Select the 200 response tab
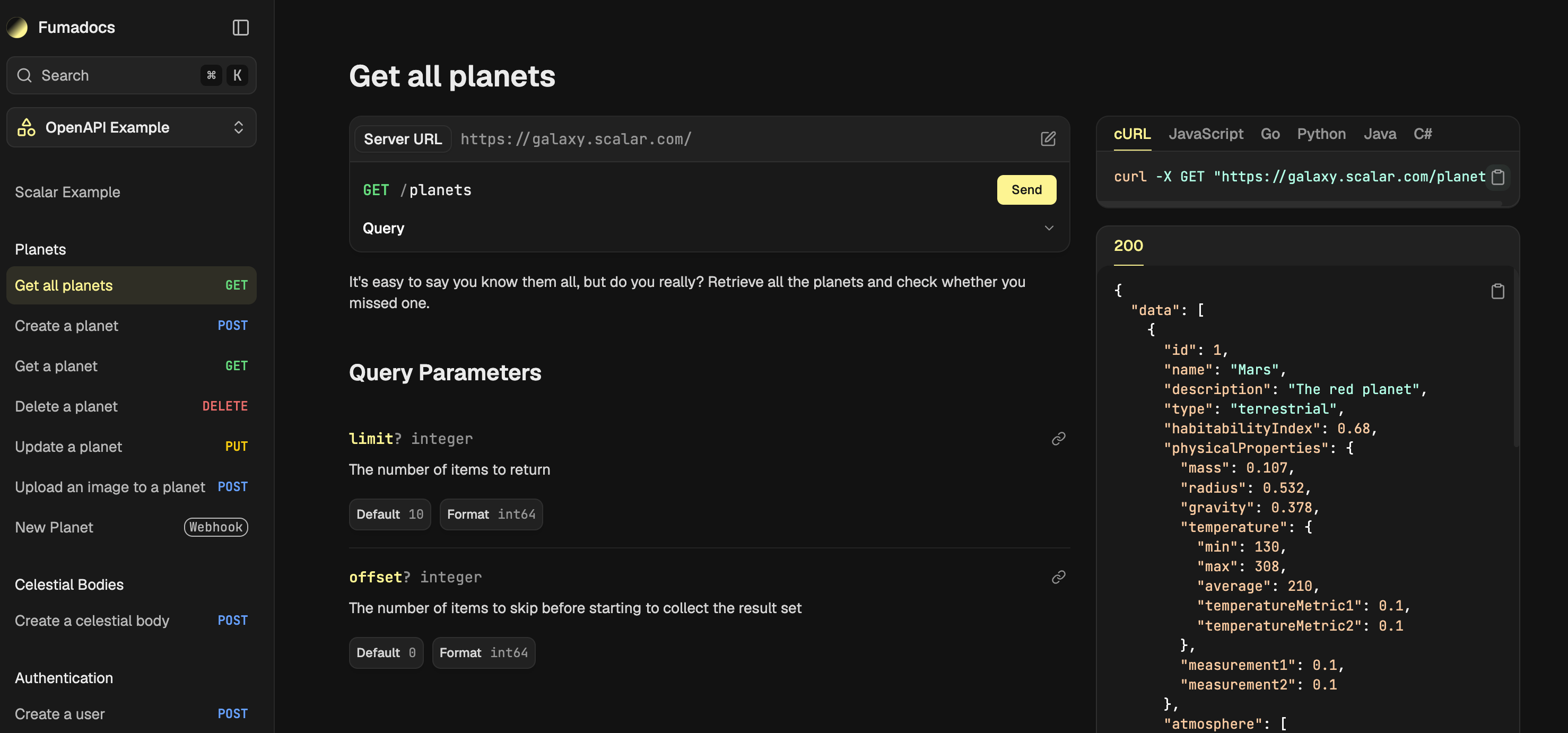 click(1128, 246)
